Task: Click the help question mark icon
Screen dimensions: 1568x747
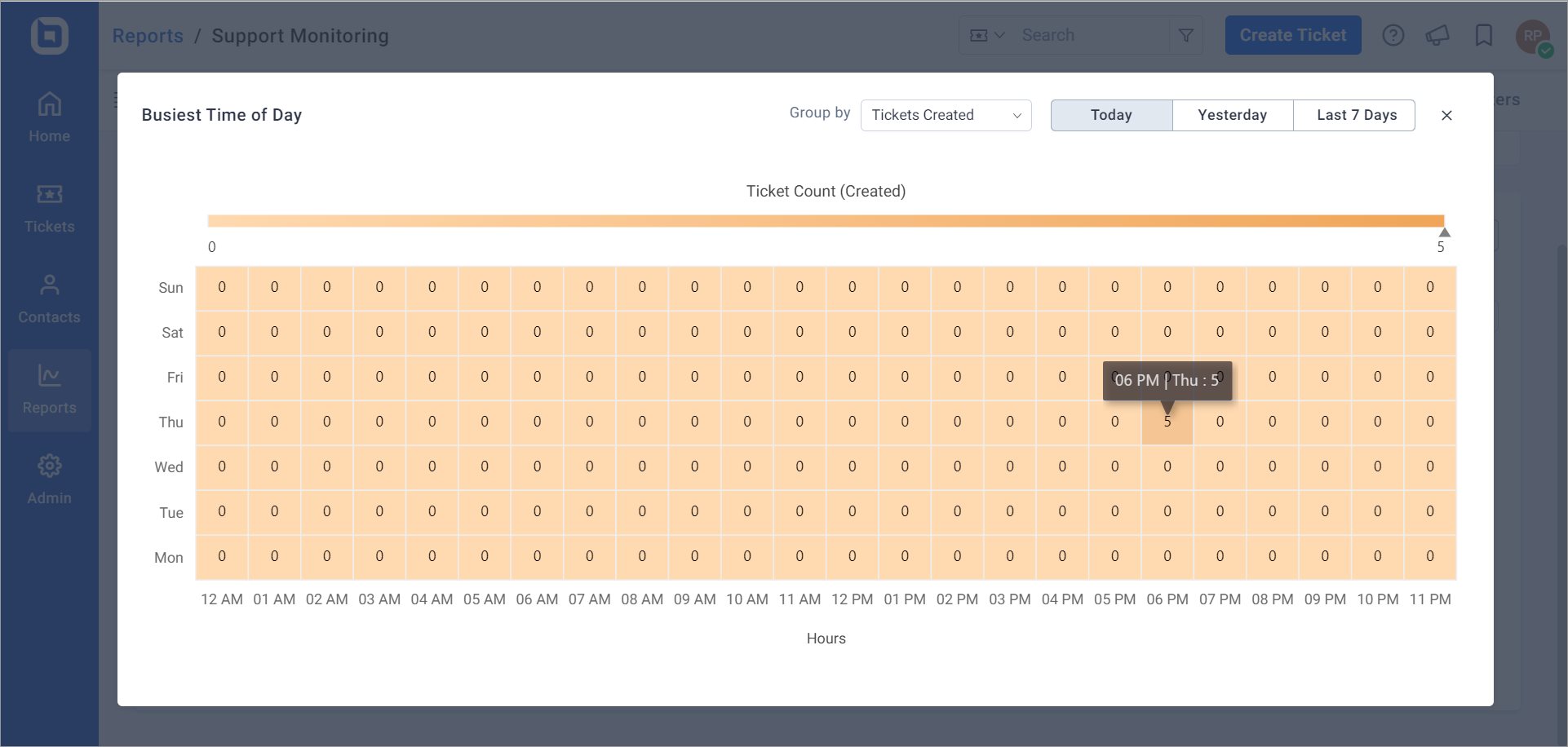Action: 1393,35
